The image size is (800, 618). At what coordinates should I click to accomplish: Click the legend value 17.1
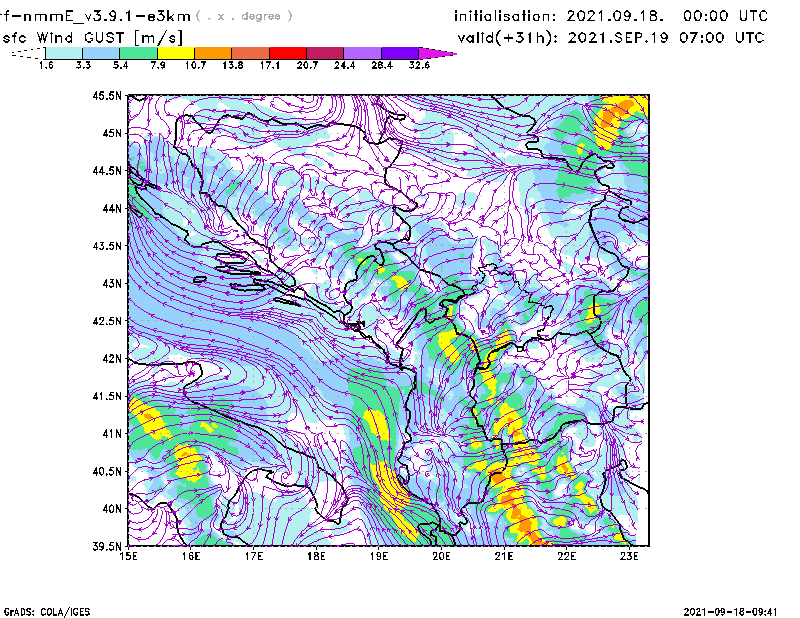(270, 65)
